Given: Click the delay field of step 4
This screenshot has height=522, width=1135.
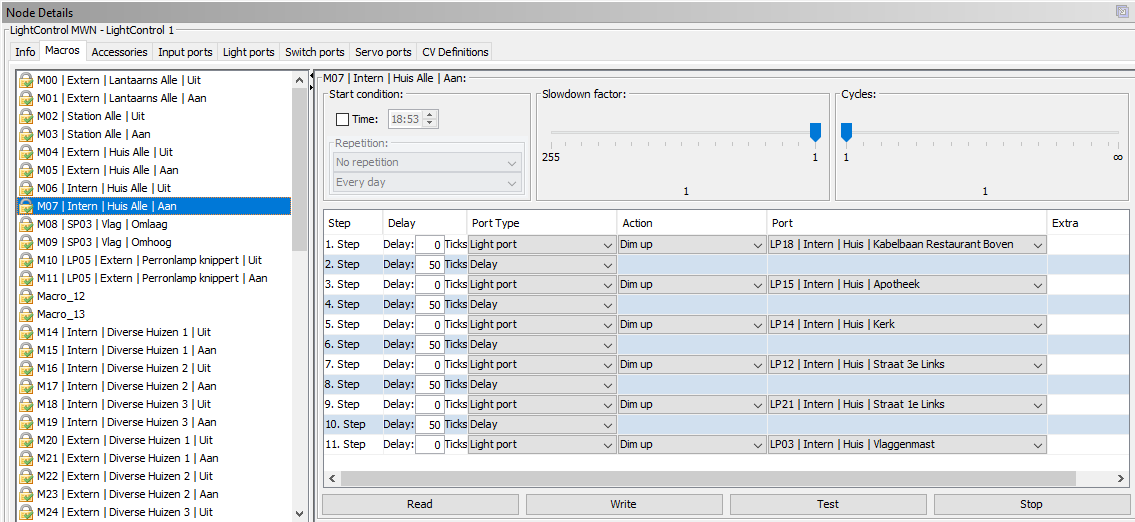Looking at the screenshot, I should (x=430, y=305).
